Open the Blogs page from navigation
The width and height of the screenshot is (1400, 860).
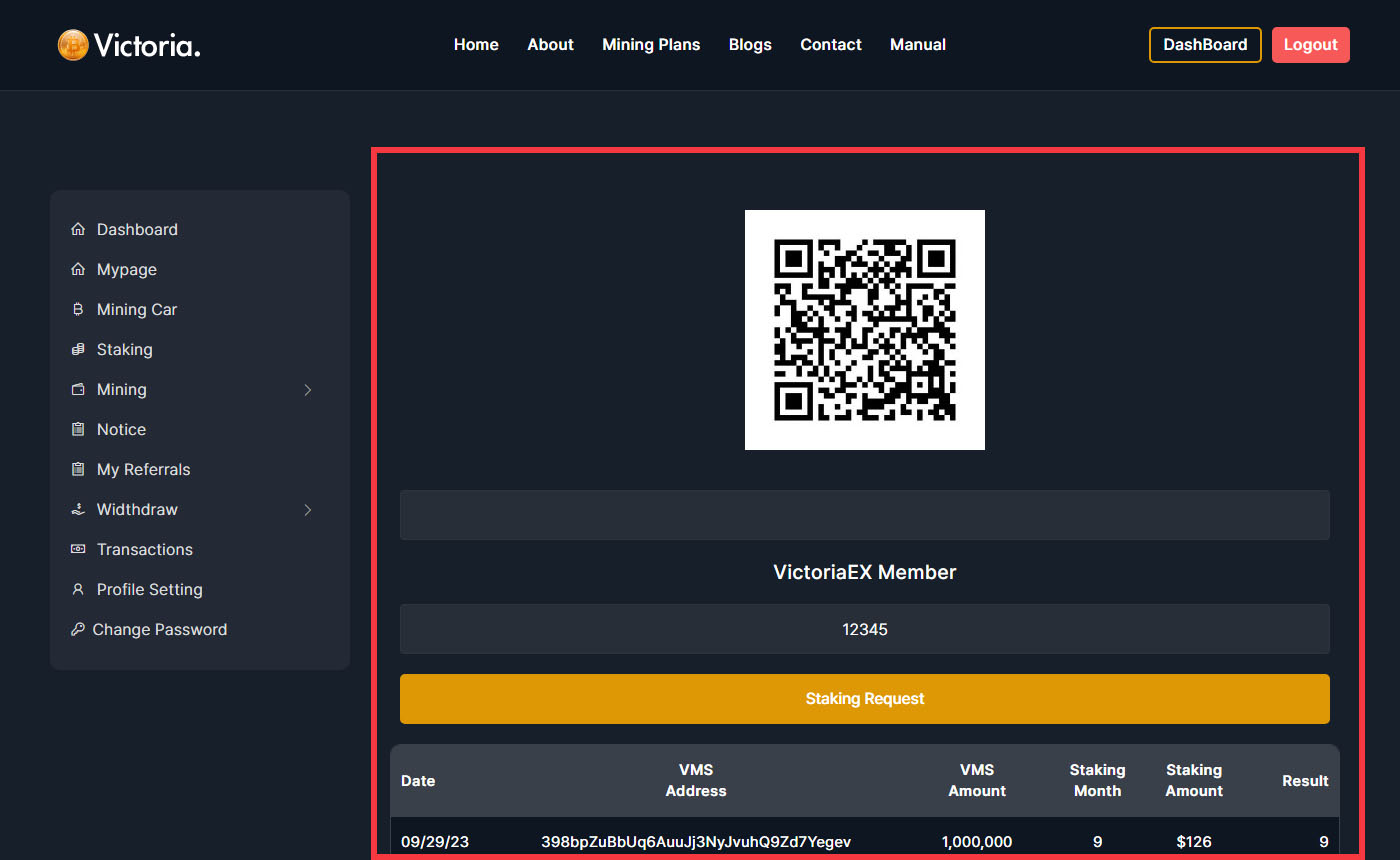[x=750, y=45]
